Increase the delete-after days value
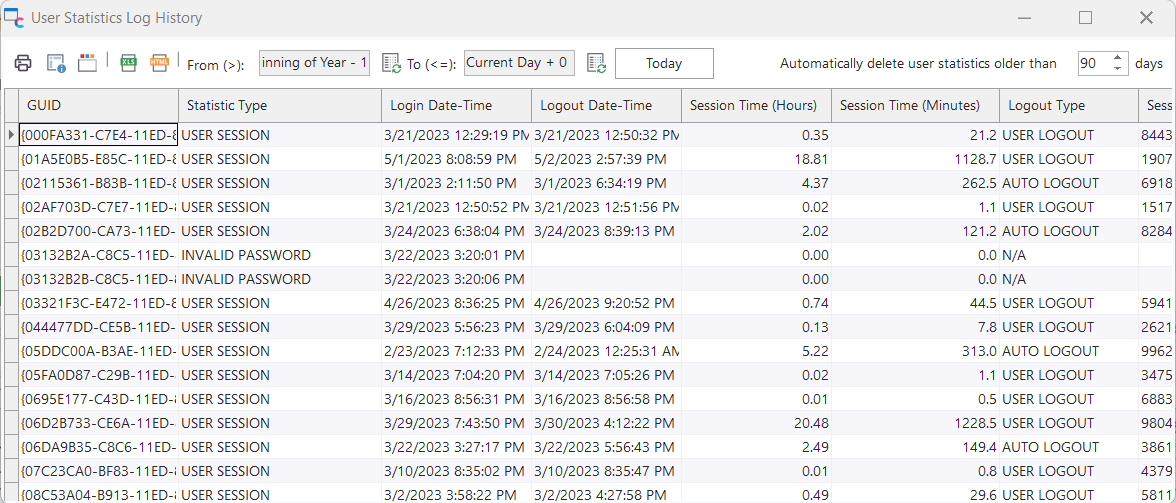This screenshot has width=1176, height=503. 1118,57
